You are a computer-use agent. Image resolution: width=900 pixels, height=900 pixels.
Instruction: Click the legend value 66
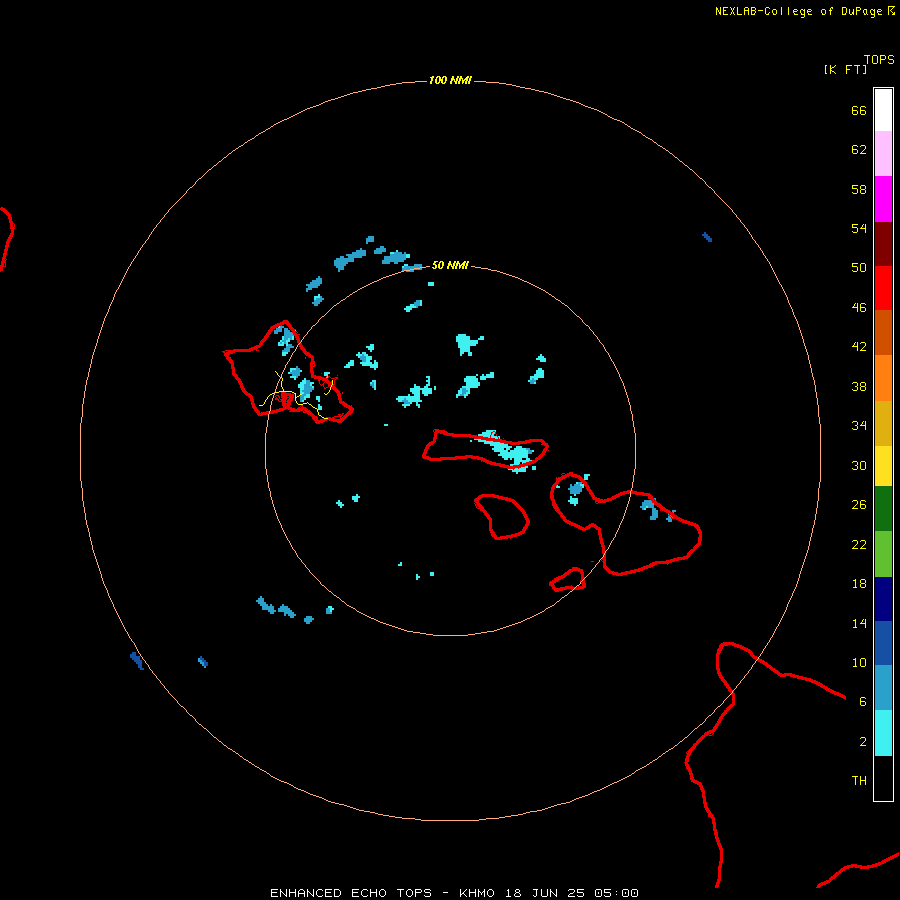pos(859,111)
